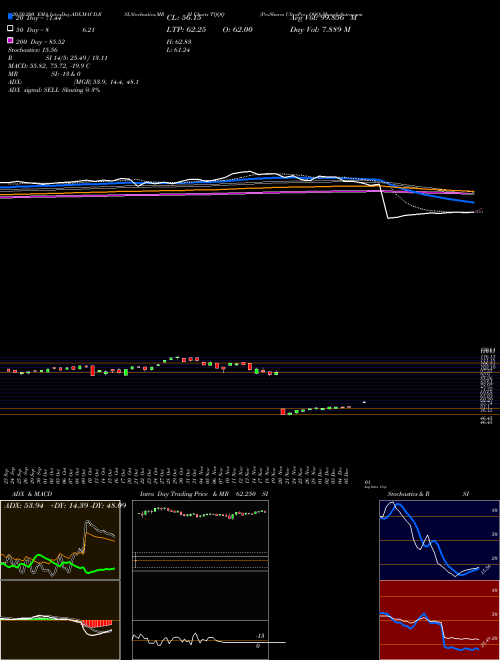Open the MACD histogram chart below ADX
Image resolution: width=500 pixels, height=660 pixels.
(x=60, y=620)
